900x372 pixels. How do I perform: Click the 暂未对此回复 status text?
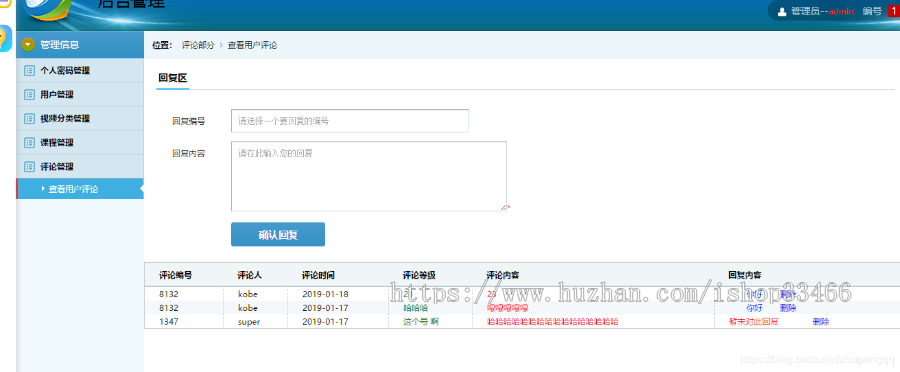[754, 322]
